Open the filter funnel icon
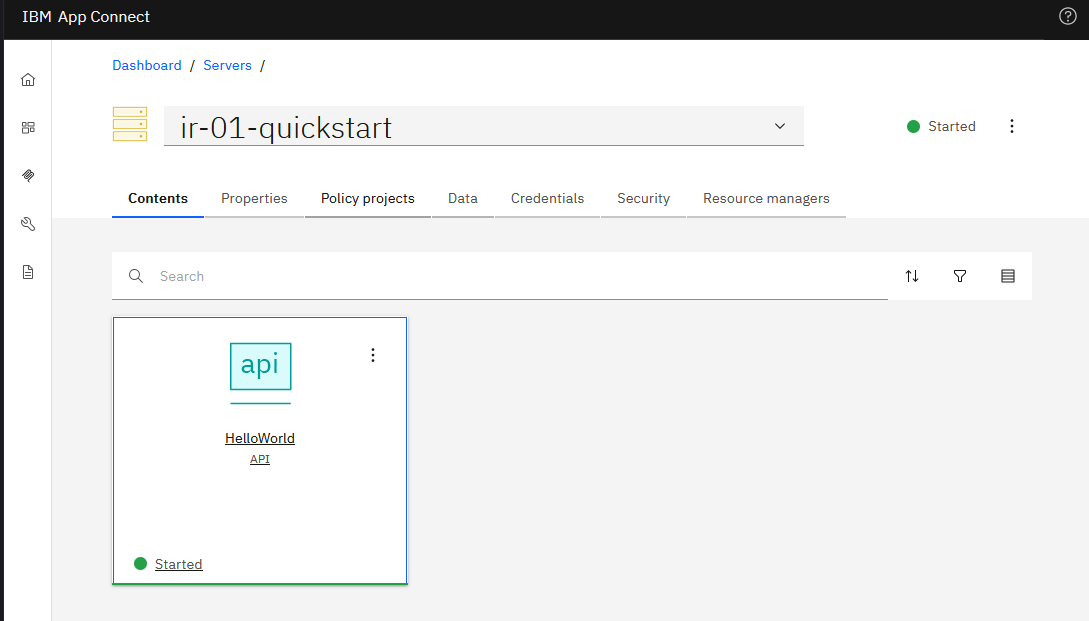This screenshot has width=1089, height=621. [x=960, y=276]
